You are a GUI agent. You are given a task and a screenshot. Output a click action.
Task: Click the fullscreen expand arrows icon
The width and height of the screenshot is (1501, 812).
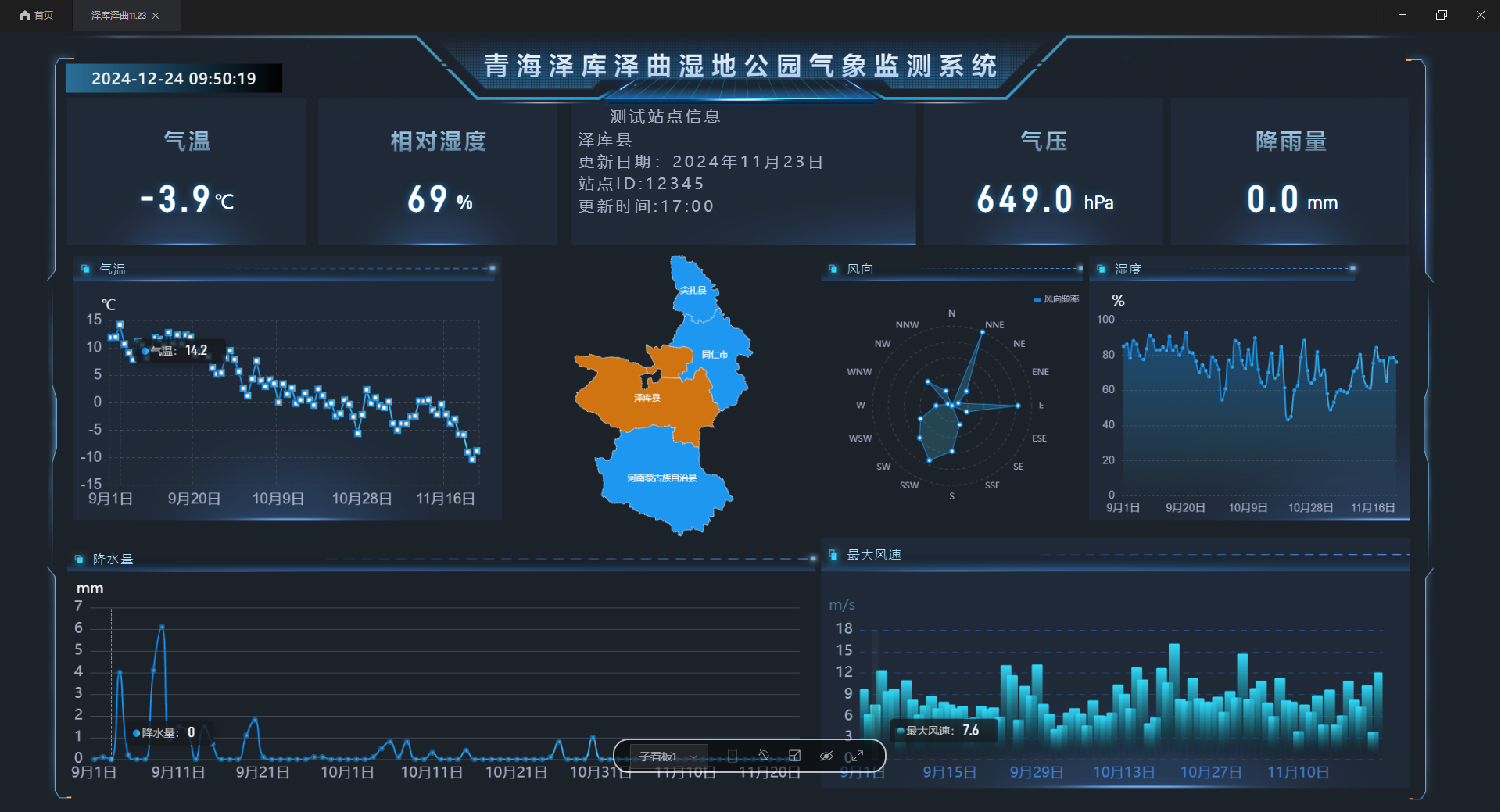[x=856, y=756]
